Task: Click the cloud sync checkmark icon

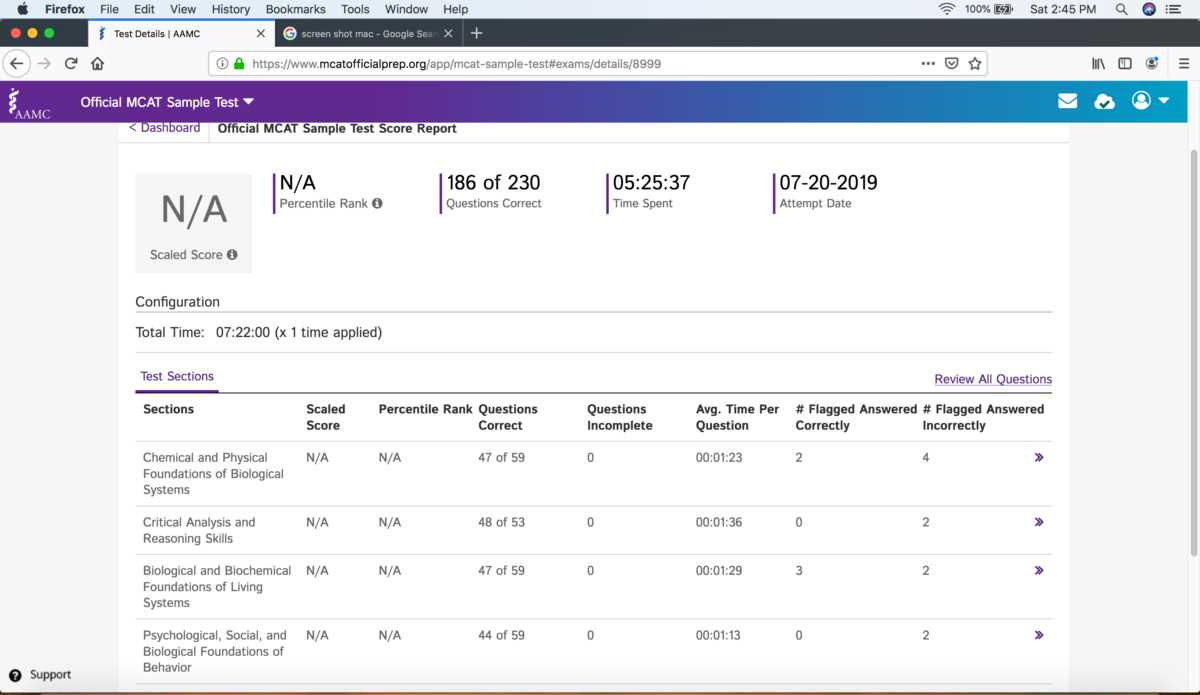Action: point(1105,102)
